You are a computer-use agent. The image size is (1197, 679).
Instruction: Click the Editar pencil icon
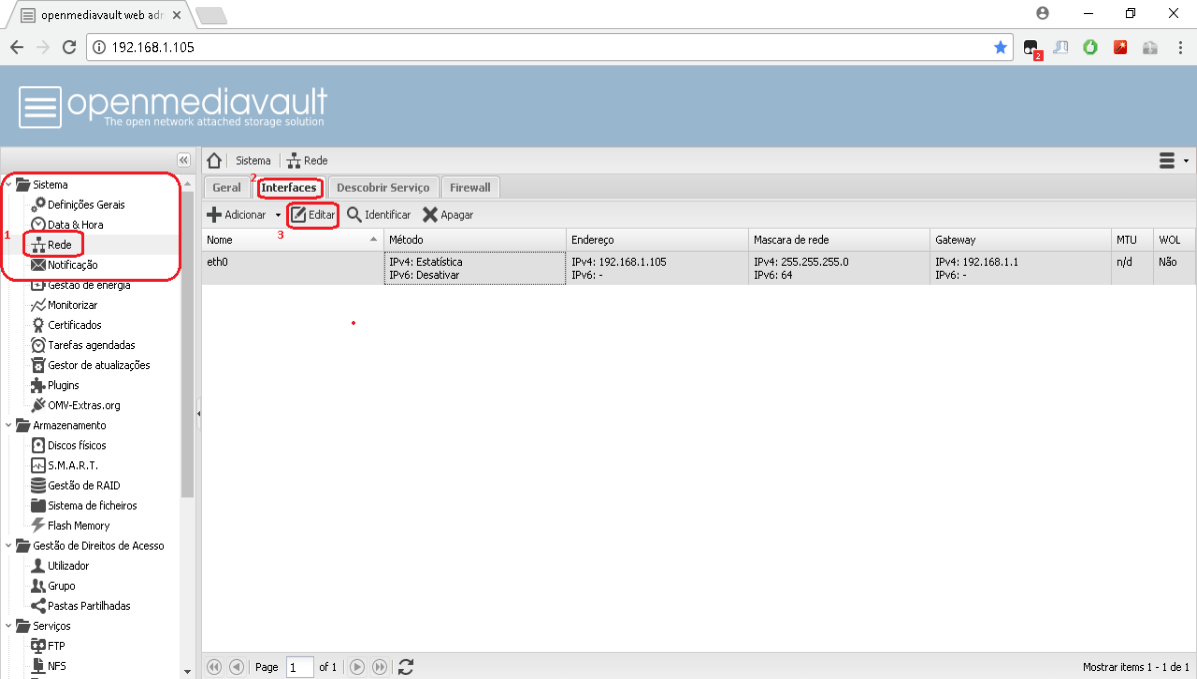[298, 215]
